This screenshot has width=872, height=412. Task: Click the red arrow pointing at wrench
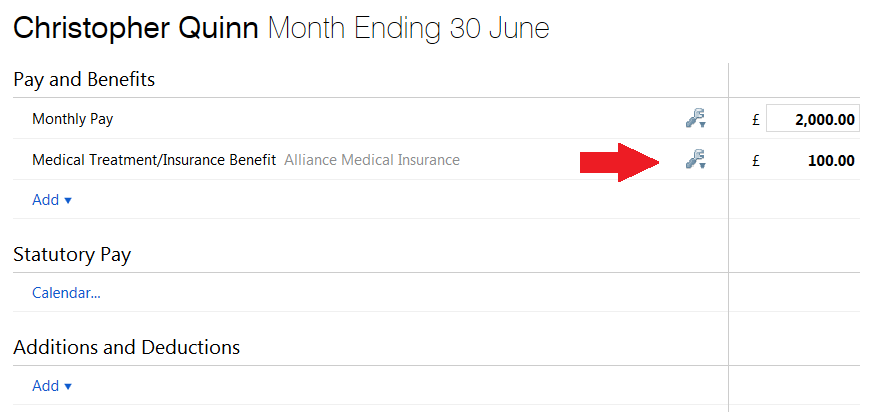coord(620,162)
